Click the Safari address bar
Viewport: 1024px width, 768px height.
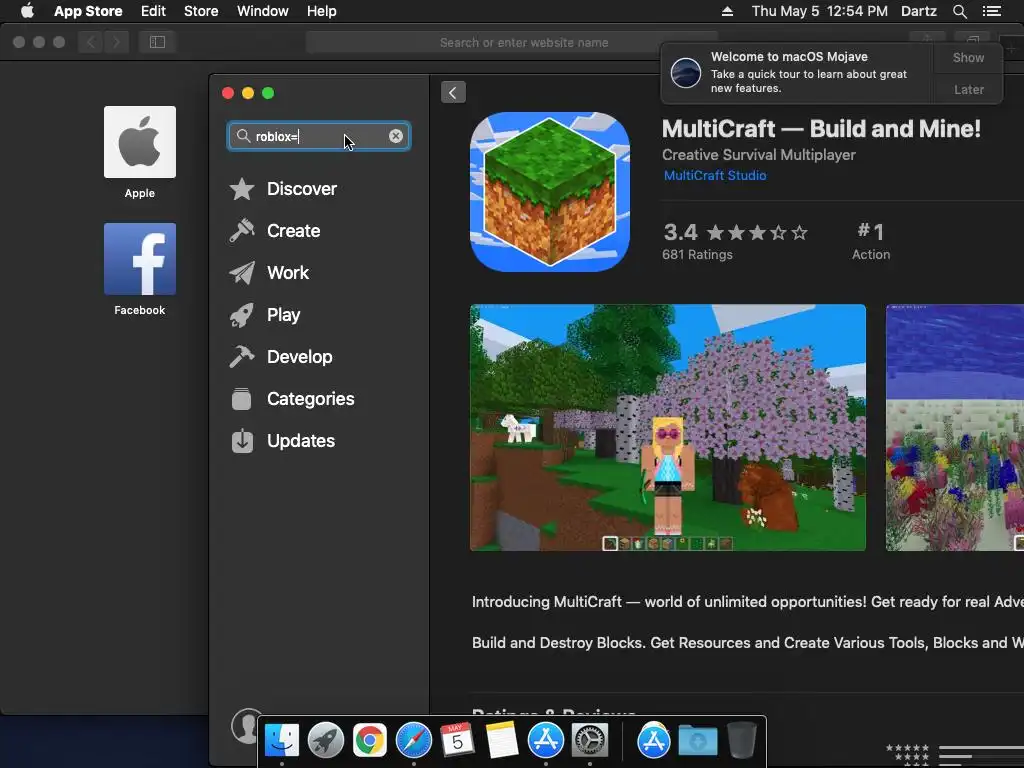(x=512, y=42)
